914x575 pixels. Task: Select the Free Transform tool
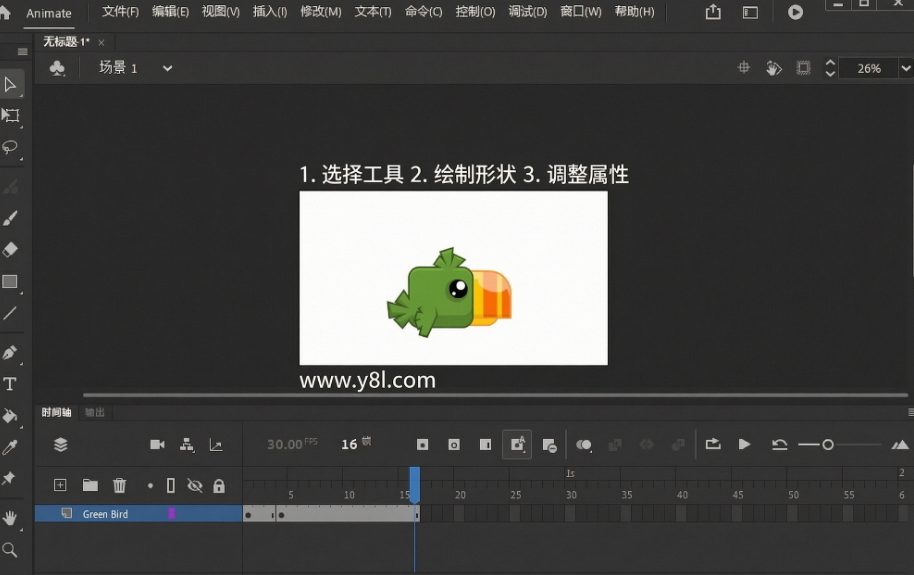point(10,115)
